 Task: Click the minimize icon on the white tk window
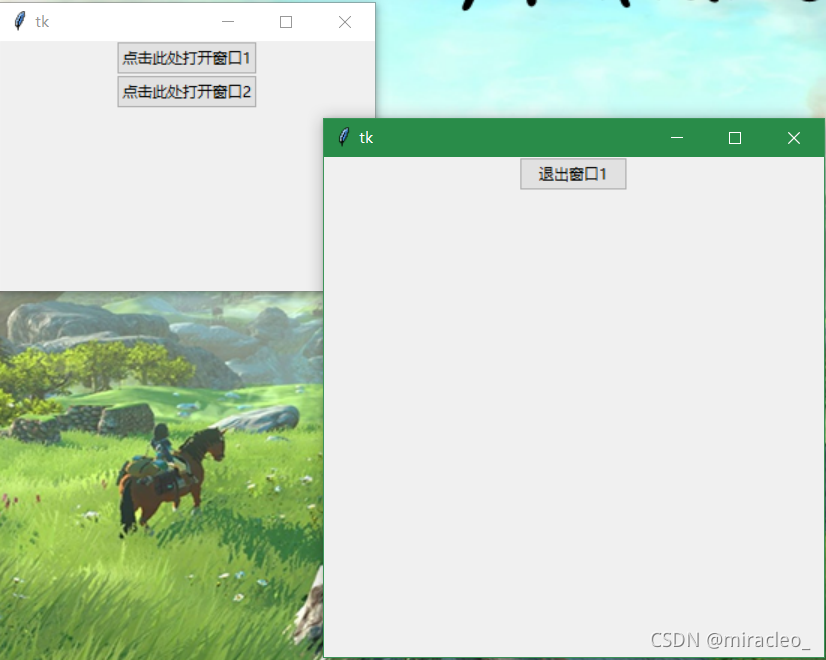[x=228, y=21]
